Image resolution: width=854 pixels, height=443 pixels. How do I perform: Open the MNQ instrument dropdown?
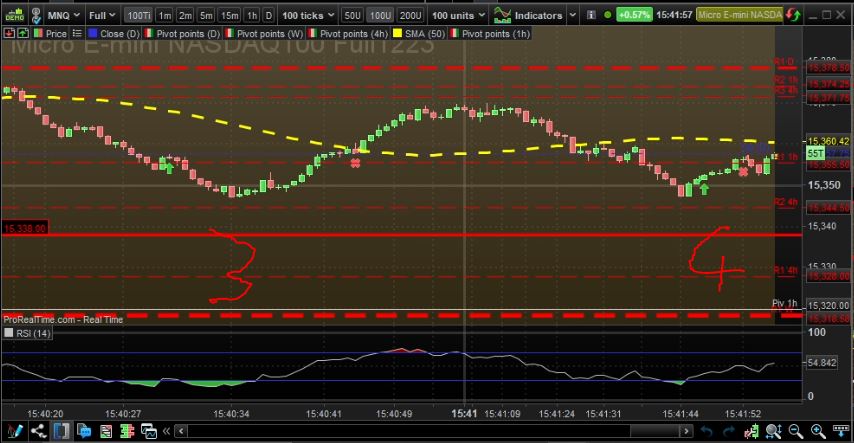pyautogui.click(x=63, y=15)
